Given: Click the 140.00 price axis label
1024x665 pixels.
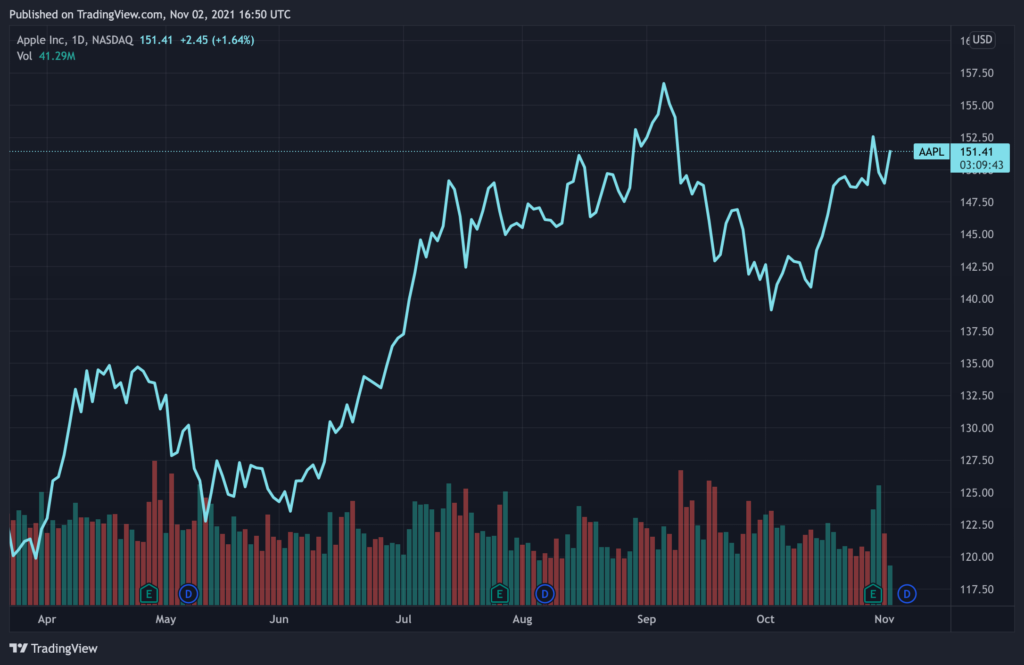Looking at the screenshot, I should tap(976, 299).
